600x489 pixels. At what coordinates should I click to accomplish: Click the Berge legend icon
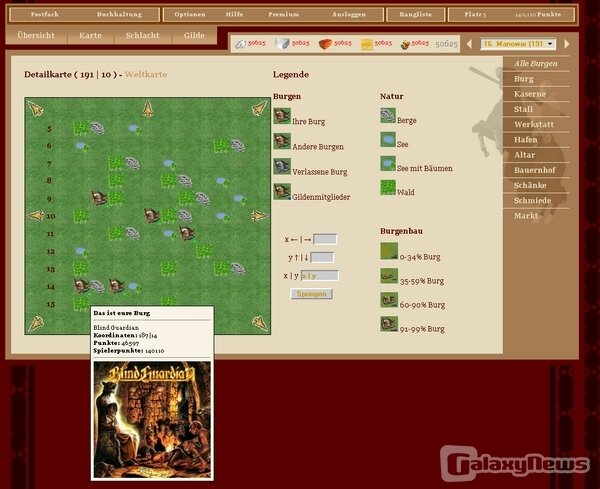coord(388,116)
